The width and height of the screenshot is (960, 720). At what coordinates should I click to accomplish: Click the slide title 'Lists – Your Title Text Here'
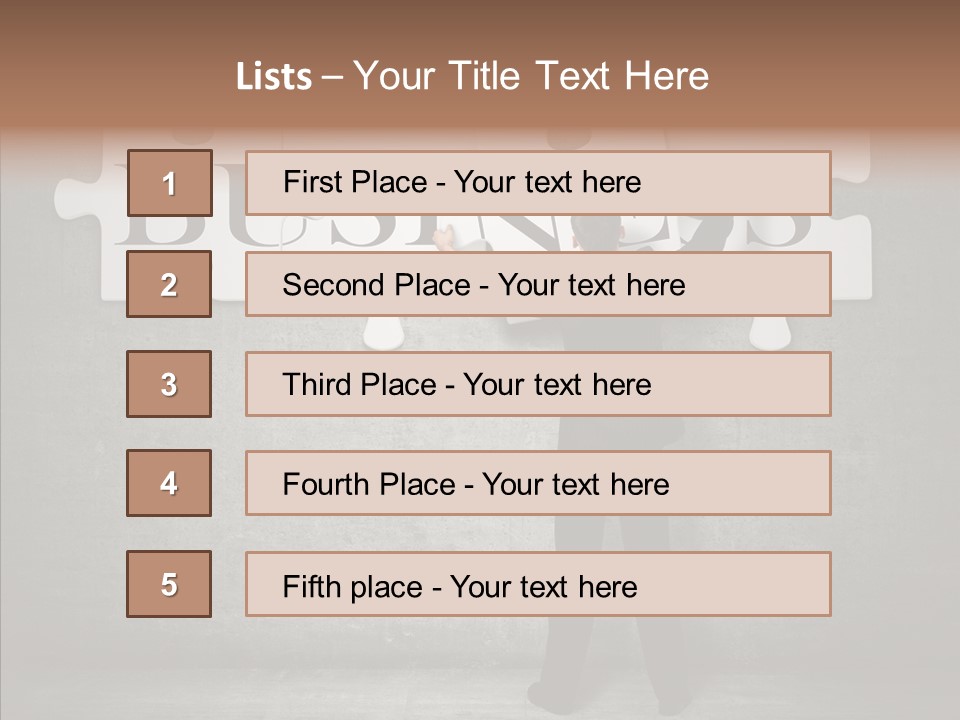coord(472,76)
